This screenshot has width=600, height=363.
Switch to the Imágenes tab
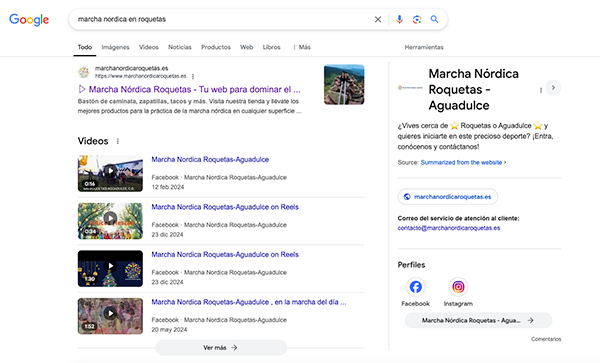click(115, 47)
